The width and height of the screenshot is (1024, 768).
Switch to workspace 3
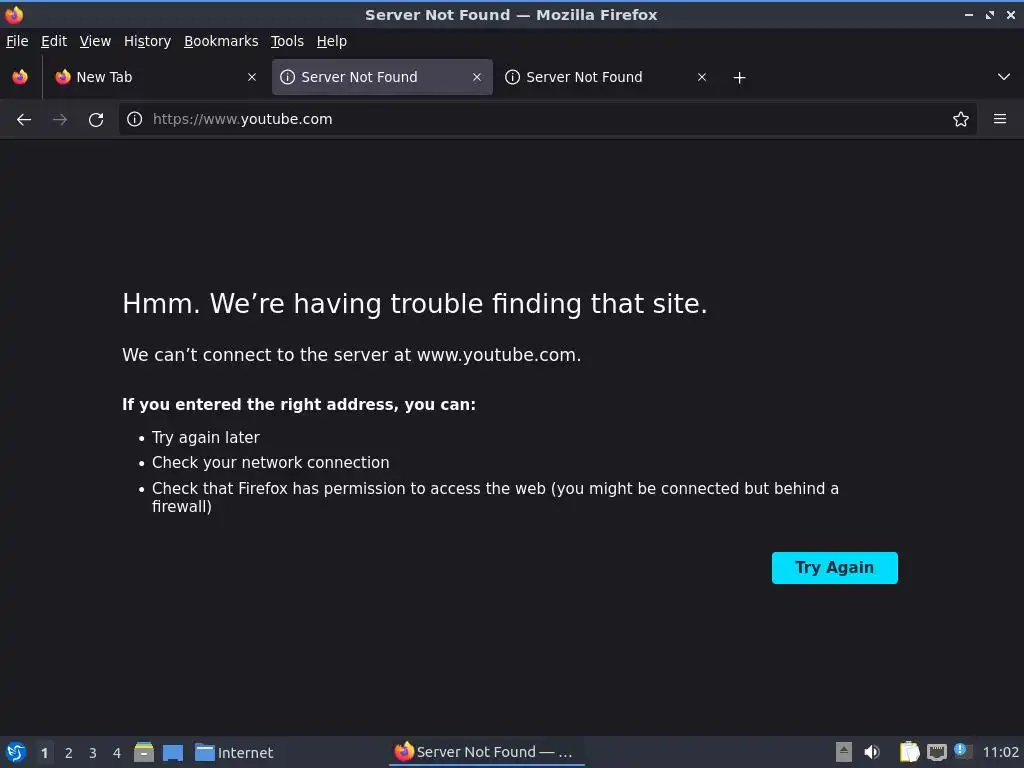[93, 753]
